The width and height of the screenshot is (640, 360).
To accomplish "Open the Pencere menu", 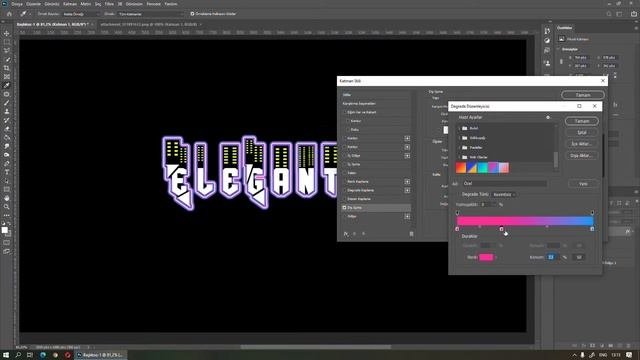I will [x=153, y=4].
